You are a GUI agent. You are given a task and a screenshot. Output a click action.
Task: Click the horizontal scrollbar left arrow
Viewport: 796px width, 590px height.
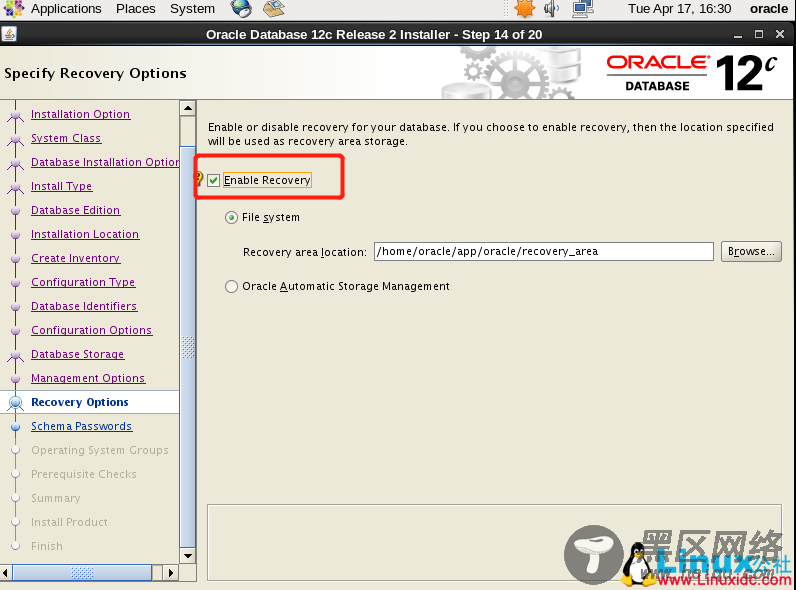pos(6,573)
